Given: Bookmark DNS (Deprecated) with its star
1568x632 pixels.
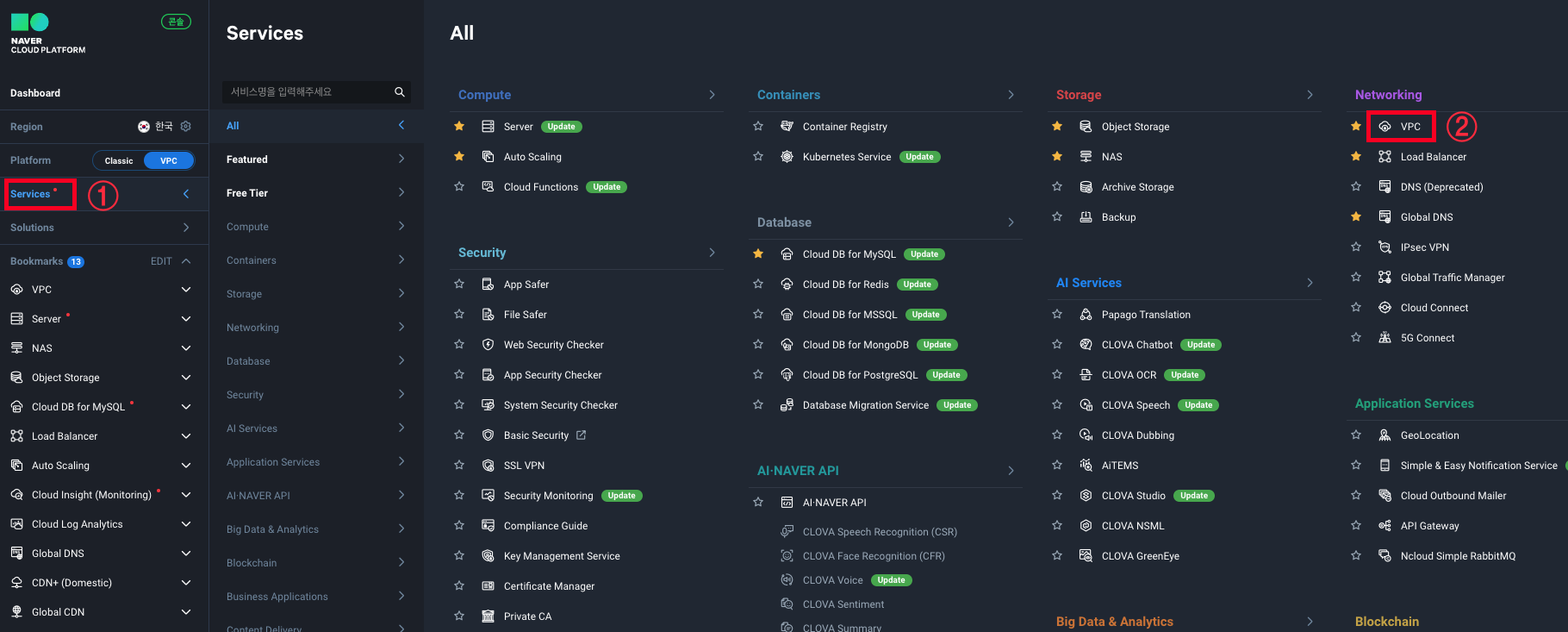Looking at the screenshot, I should tap(1356, 187).
